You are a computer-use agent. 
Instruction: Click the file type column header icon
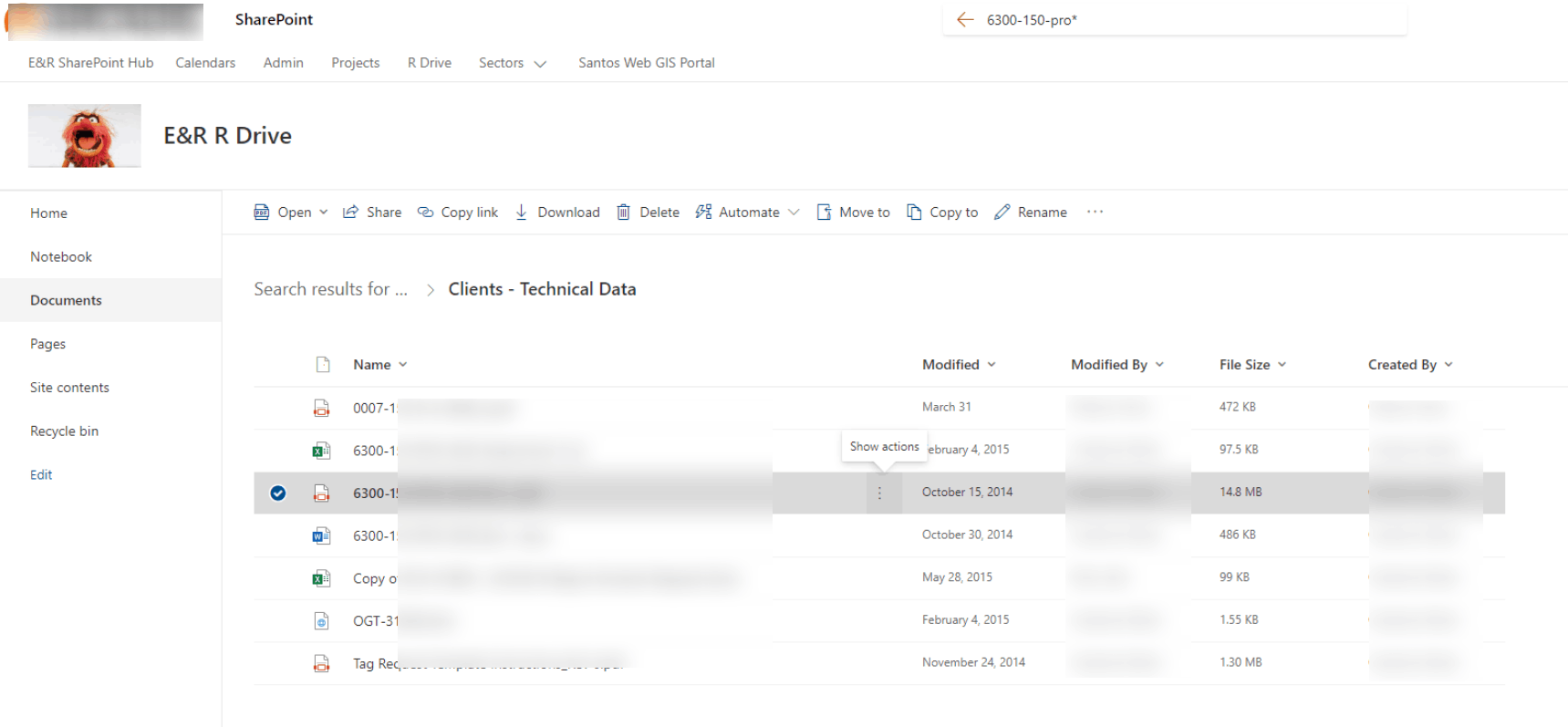[323, 365]
